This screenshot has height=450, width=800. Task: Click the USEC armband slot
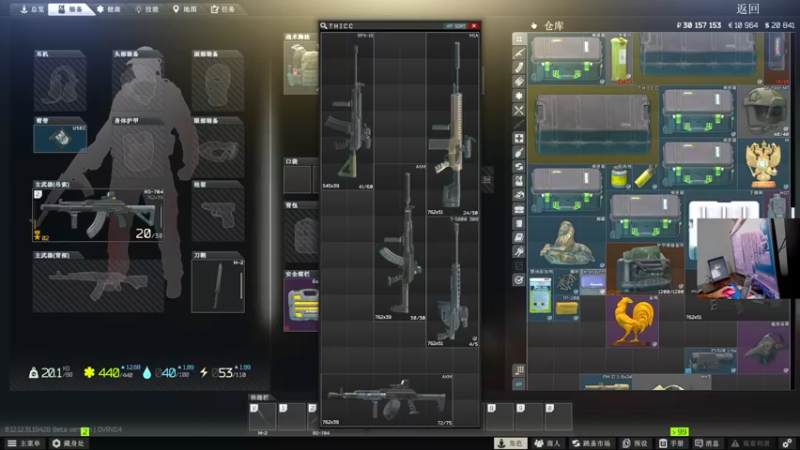pyautogui.click(x=60, y=138)
